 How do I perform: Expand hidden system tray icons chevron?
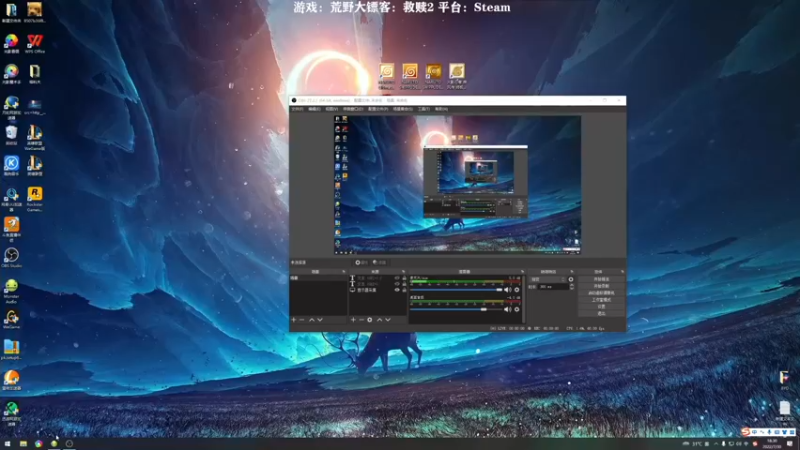point(716,444)
